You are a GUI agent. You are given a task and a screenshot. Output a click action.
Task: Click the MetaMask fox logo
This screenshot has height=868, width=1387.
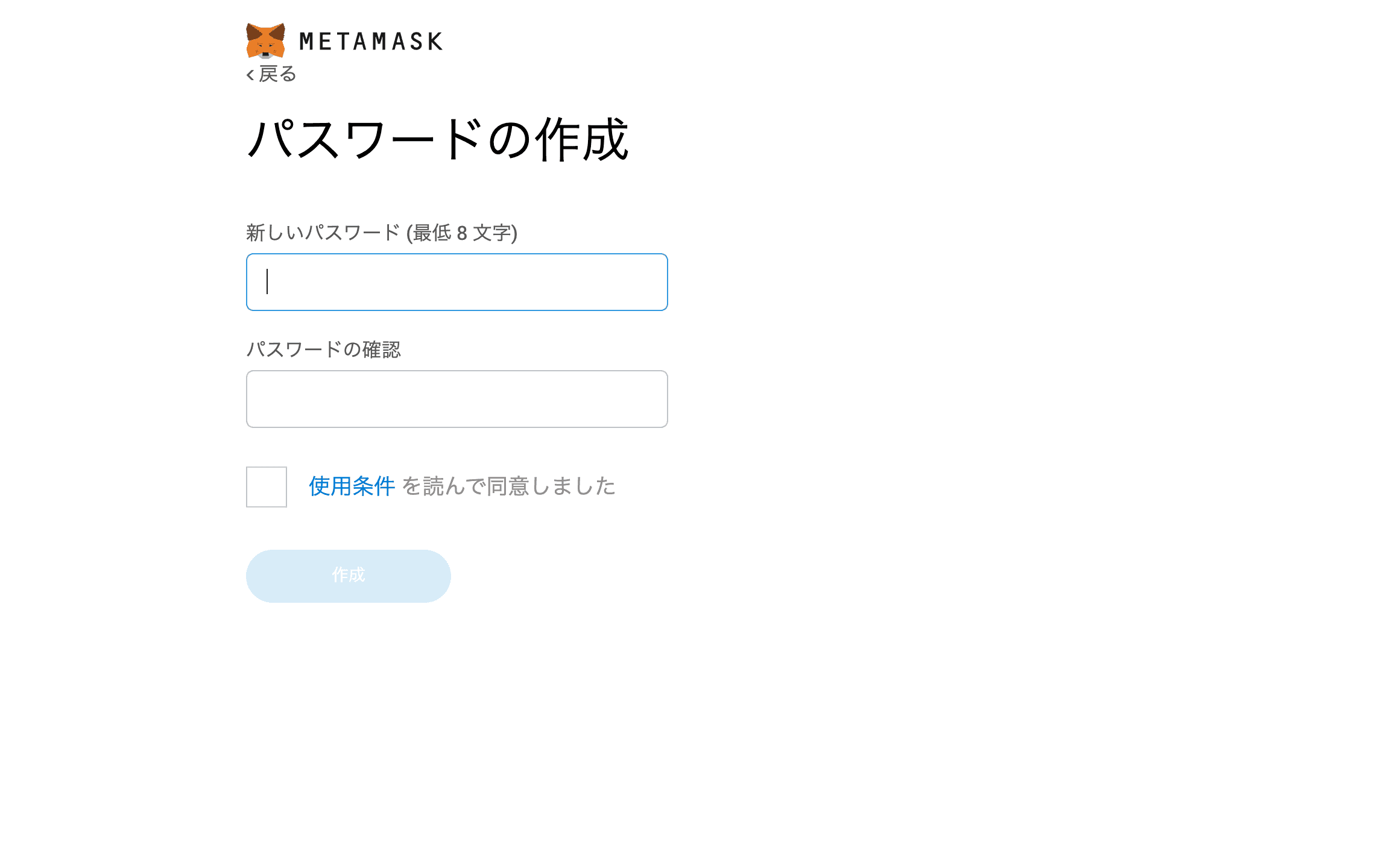point(265,40)
